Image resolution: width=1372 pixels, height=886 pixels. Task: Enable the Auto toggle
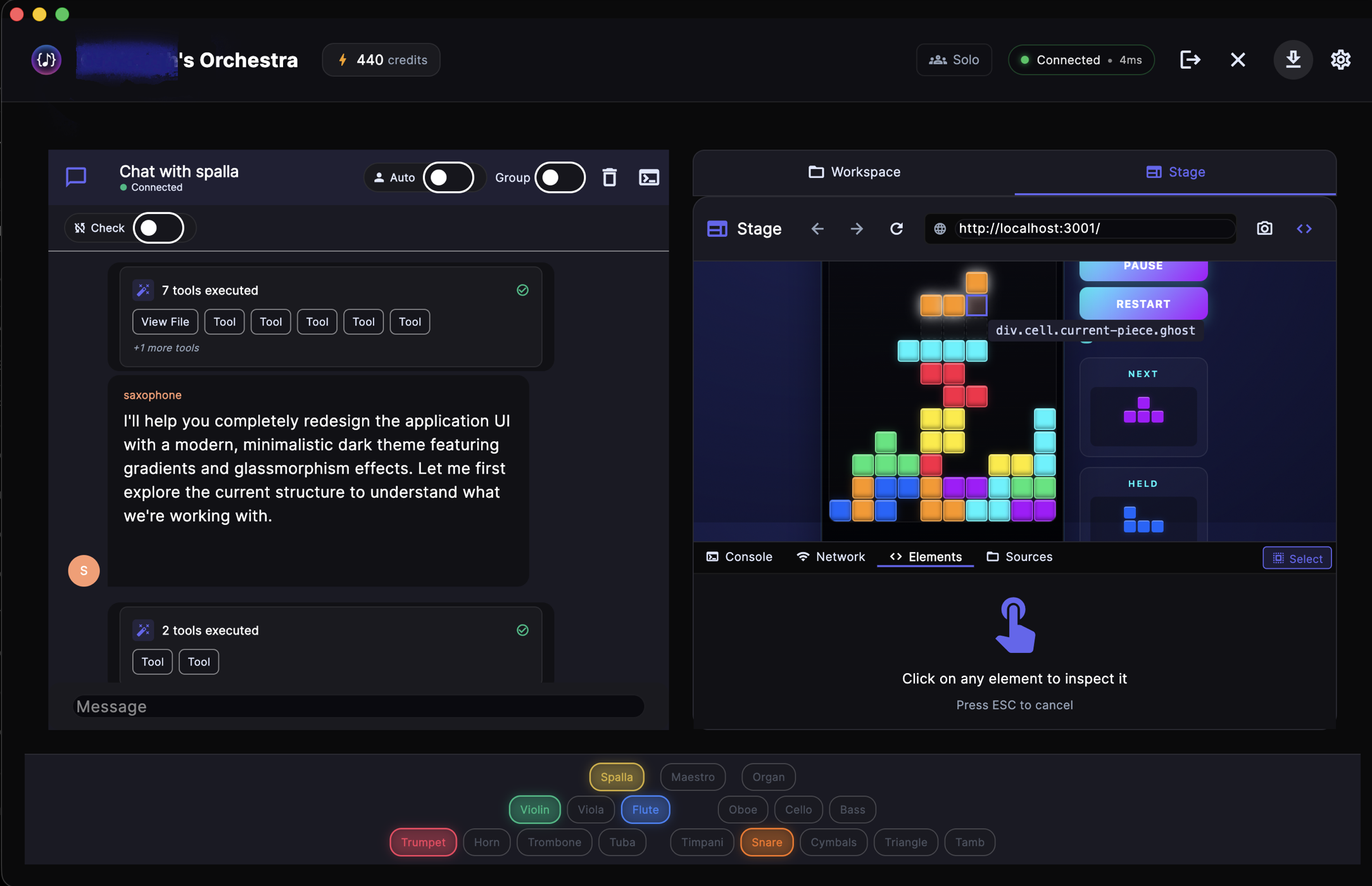coord(448,177)
